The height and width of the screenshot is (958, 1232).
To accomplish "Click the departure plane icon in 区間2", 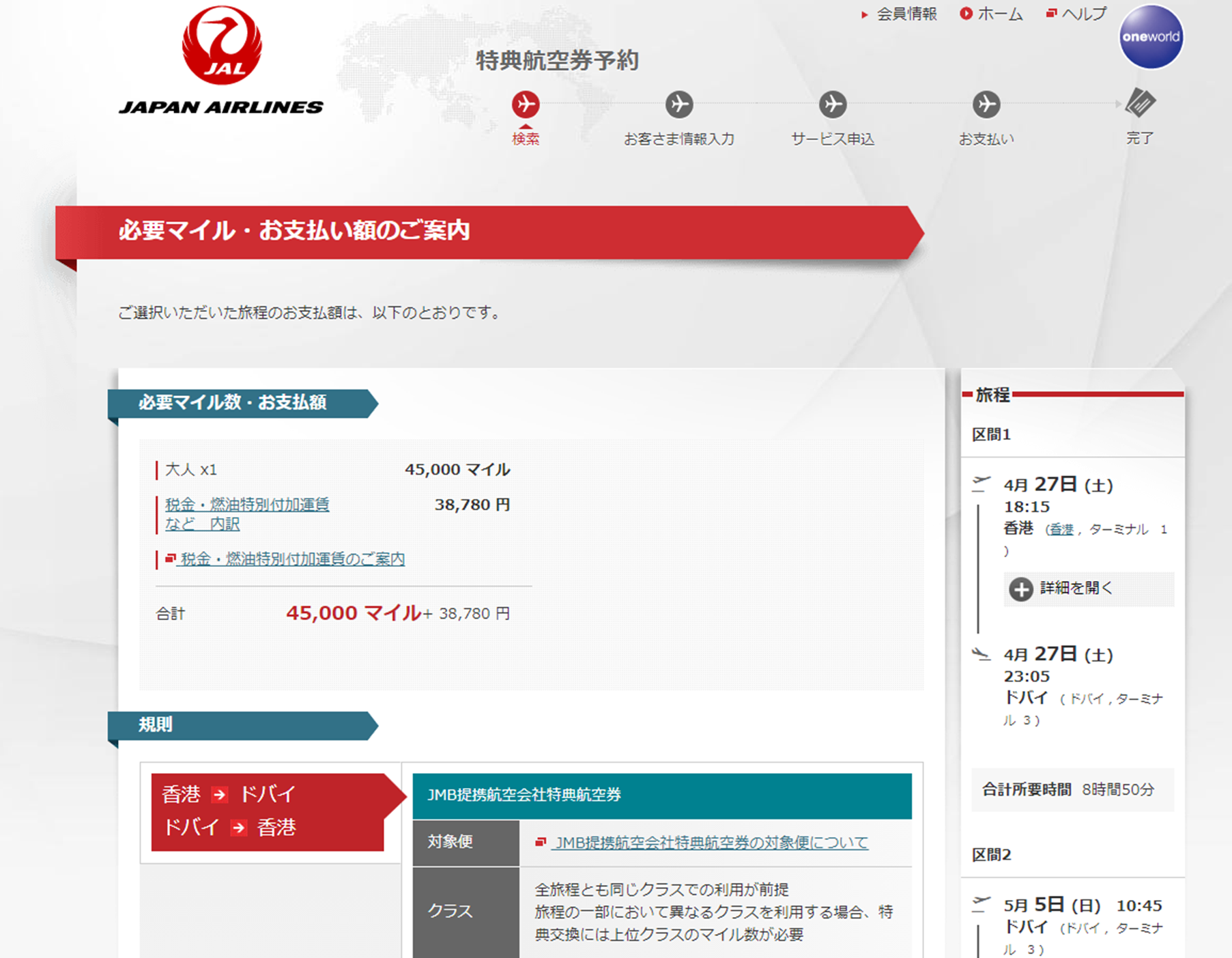I will click(981, 904).
